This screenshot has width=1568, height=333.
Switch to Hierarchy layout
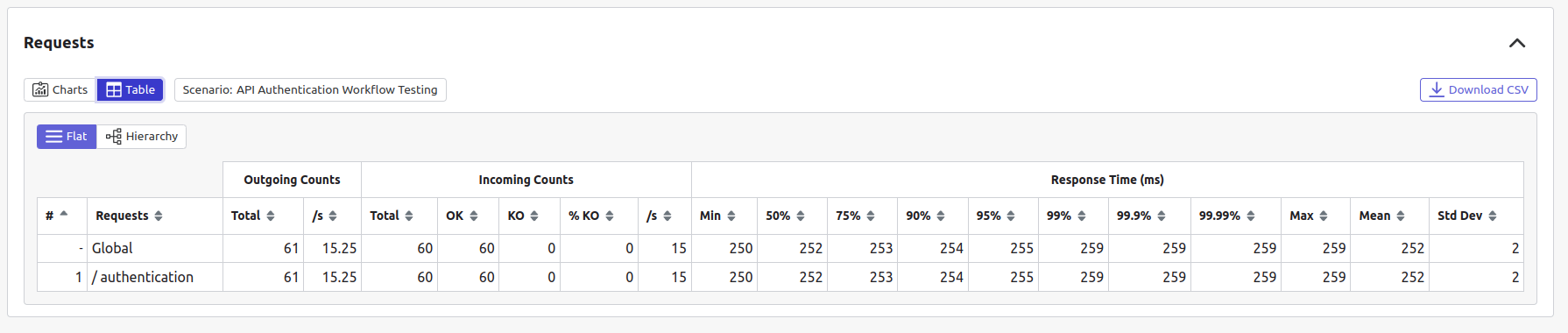click(141, 136)
